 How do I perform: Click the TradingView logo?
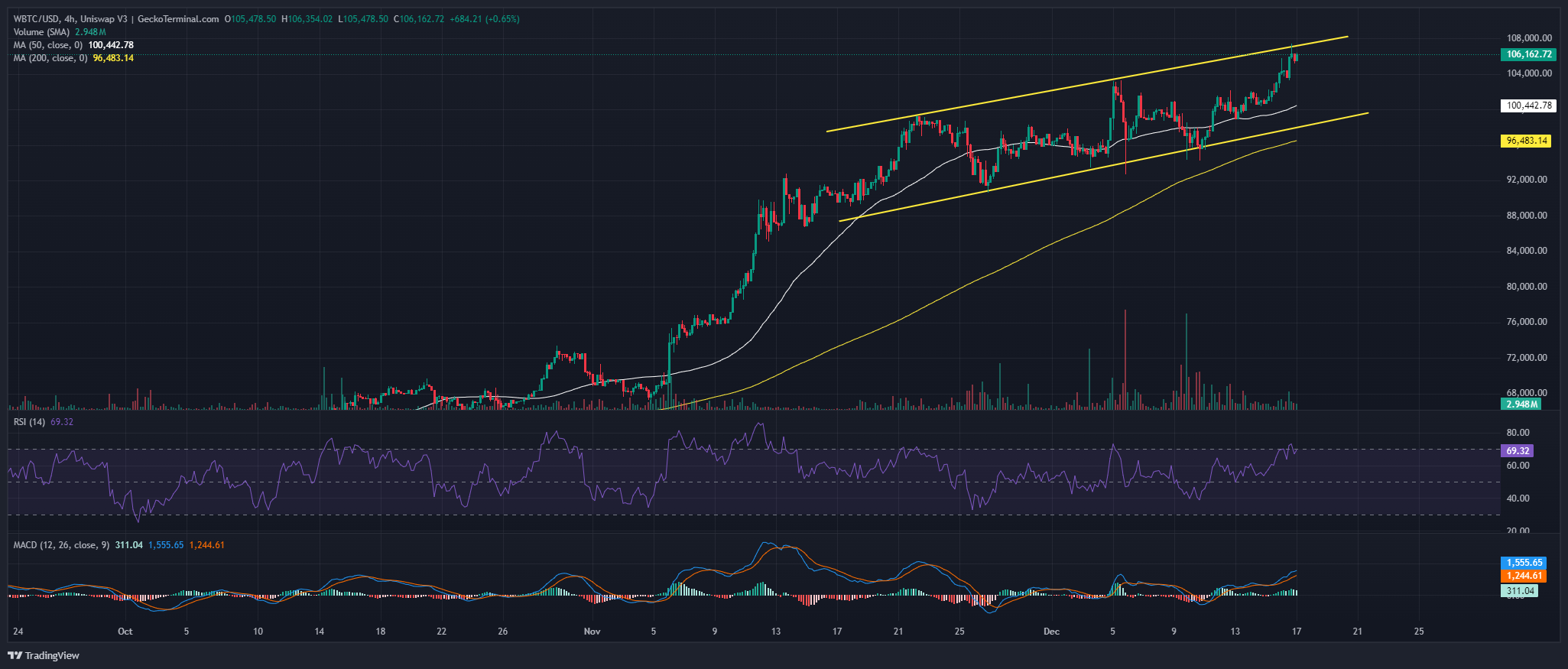(44, 655)
